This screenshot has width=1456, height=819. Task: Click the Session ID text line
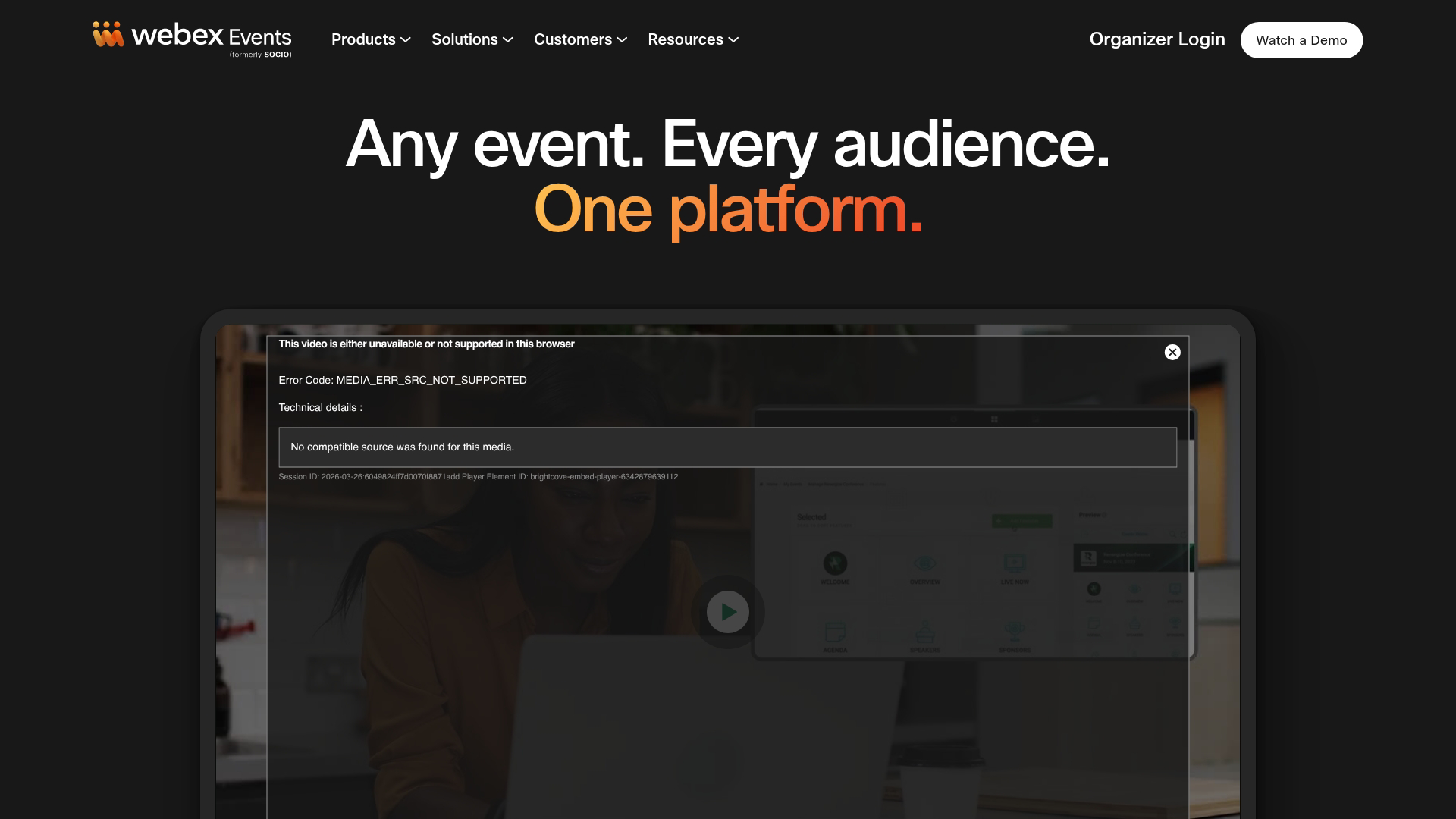point(478,477)
